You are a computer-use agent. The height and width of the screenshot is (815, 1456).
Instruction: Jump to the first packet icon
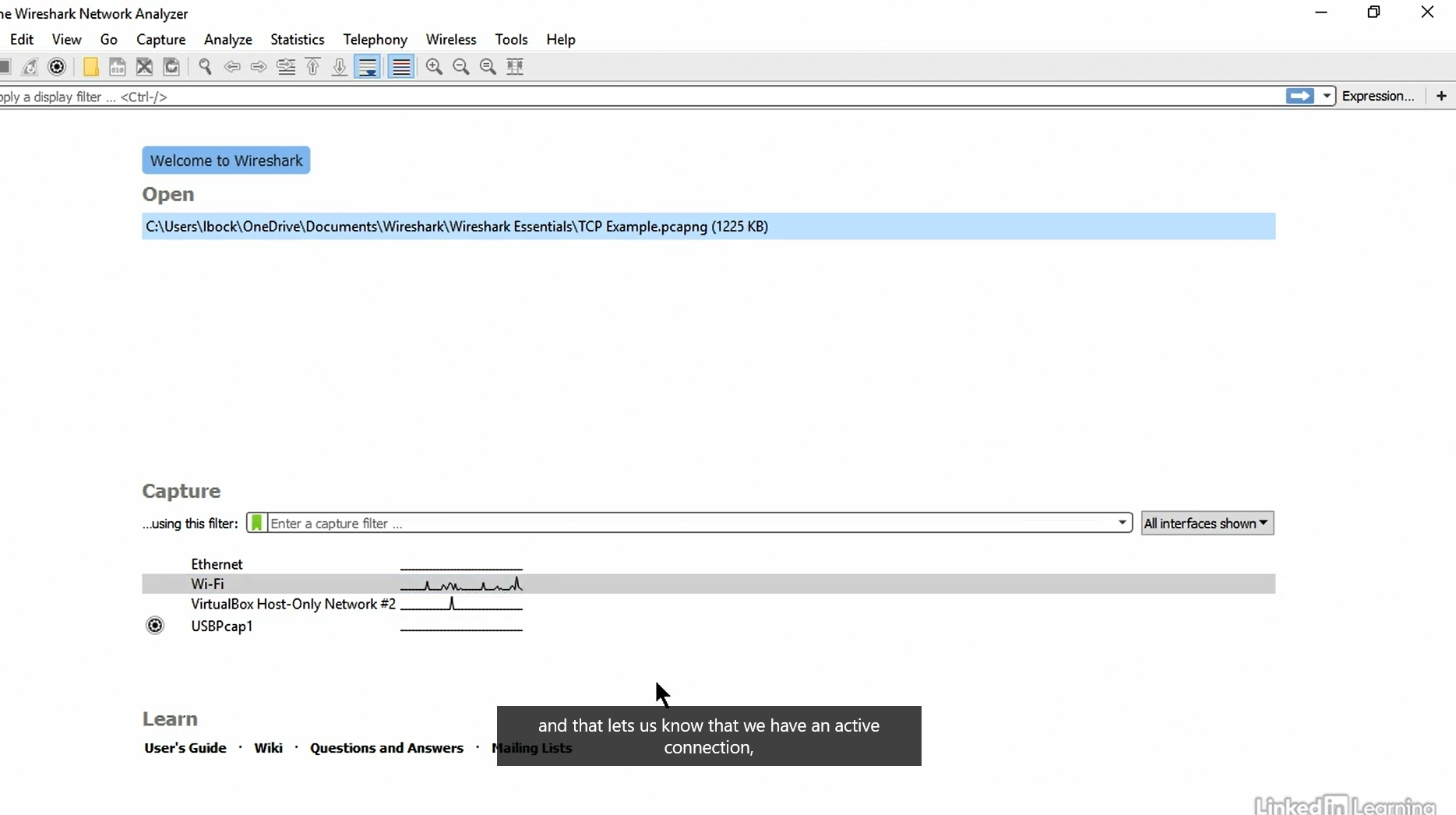[313, 67]
